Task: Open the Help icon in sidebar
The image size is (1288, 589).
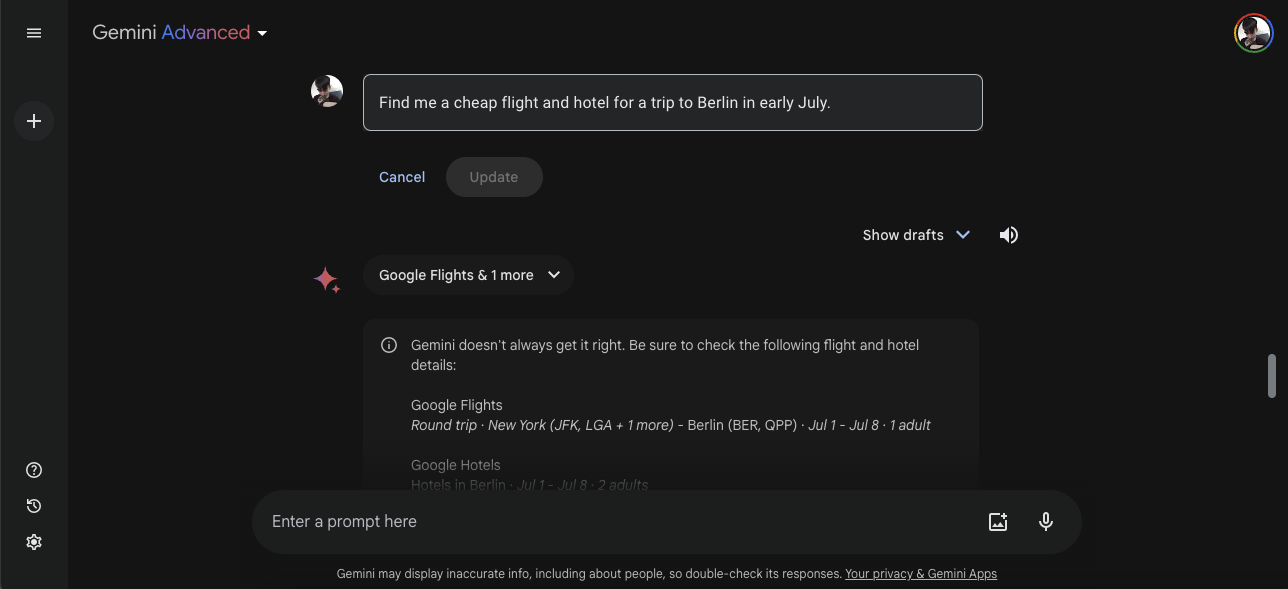Action: coord(34,470)
